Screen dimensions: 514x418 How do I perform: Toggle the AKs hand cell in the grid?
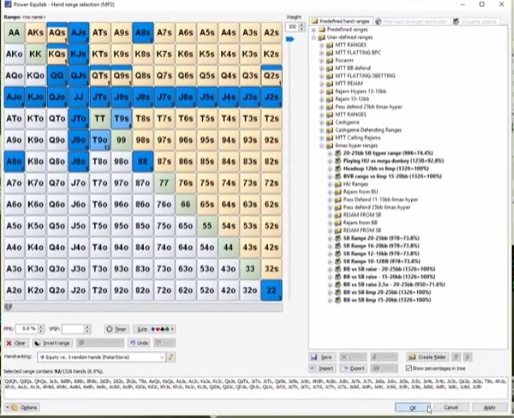click(x=35, y=33)
